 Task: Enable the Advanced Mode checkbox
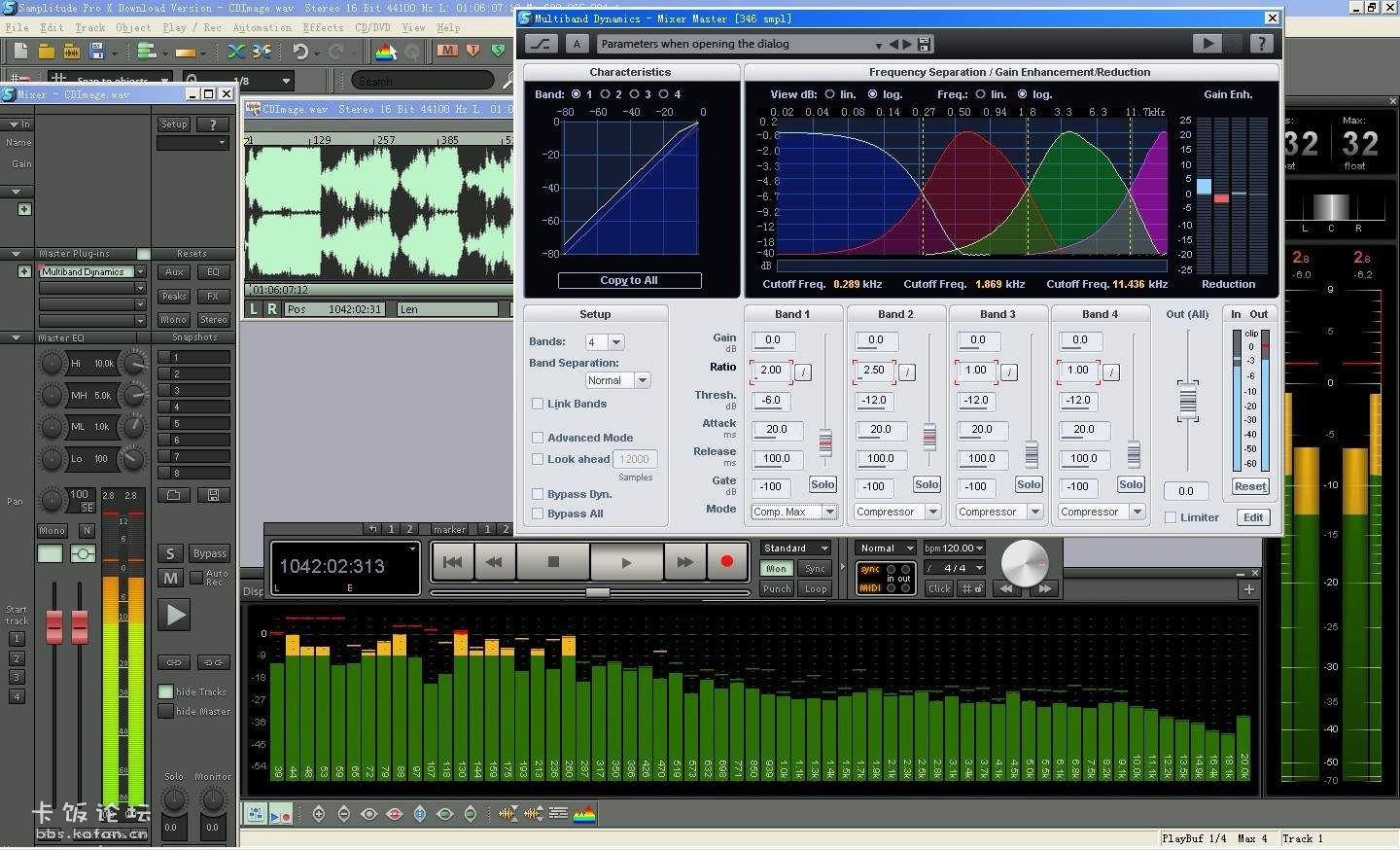[537, 438]
